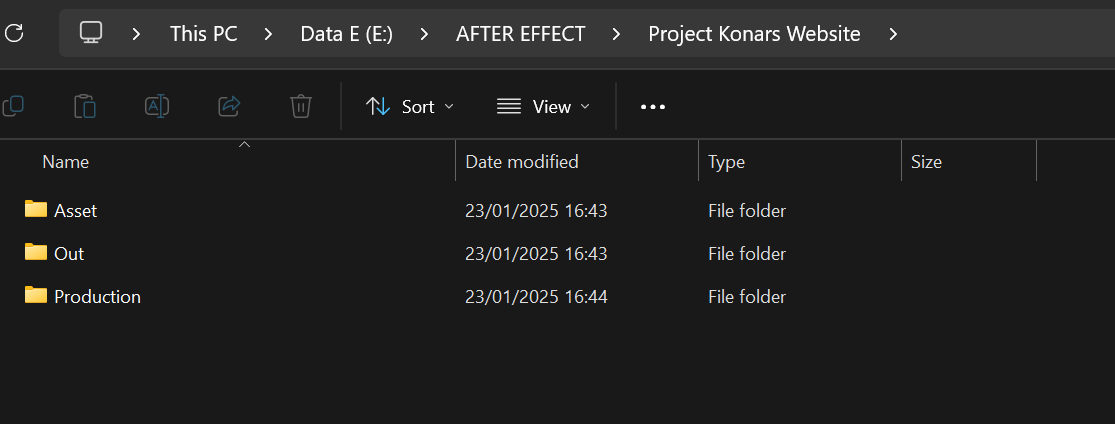Click the Rename icon in toolbar
The height and width of the screenshot is (424, 1115).
[156, 107]
